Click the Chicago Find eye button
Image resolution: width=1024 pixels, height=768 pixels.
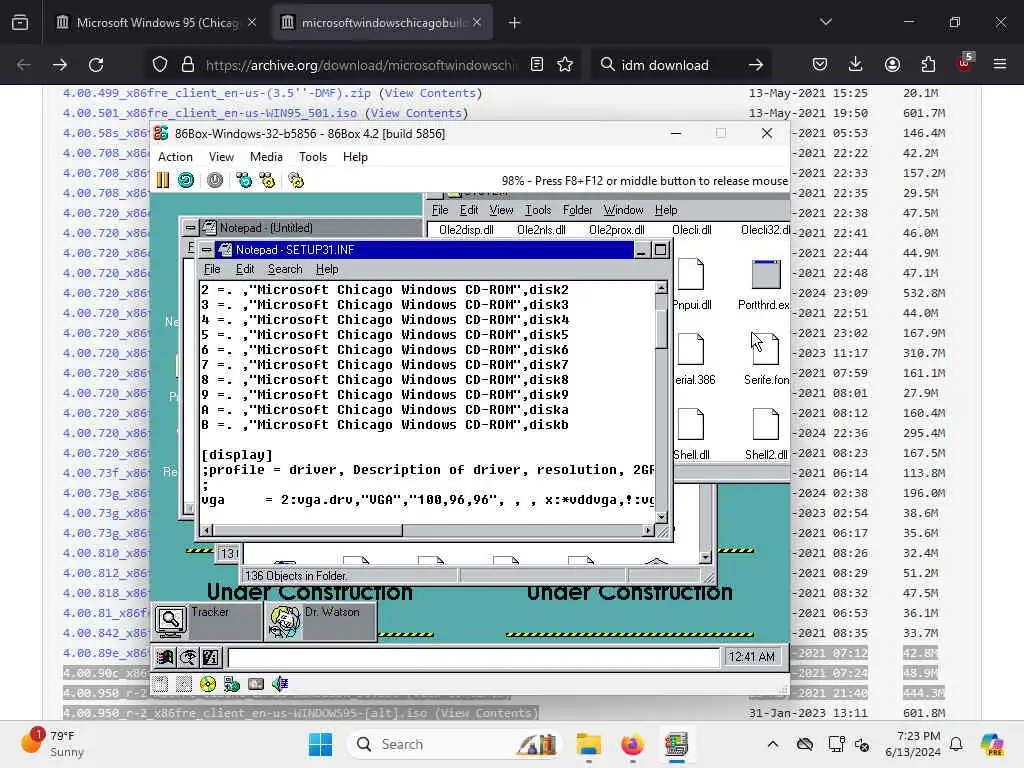(187, 658)
